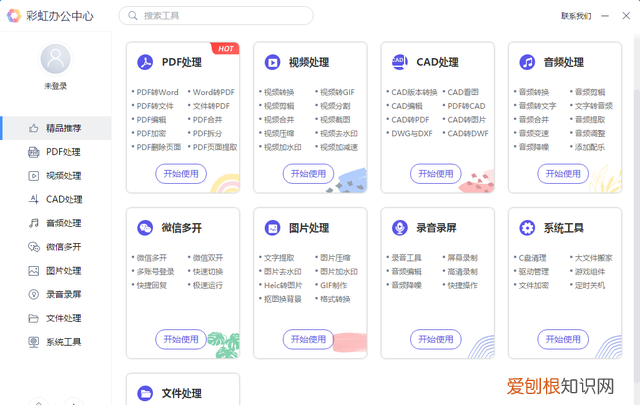Click the 音频处理 card music note icon
This screenshot has width=640, height=405.
(527, 62)
